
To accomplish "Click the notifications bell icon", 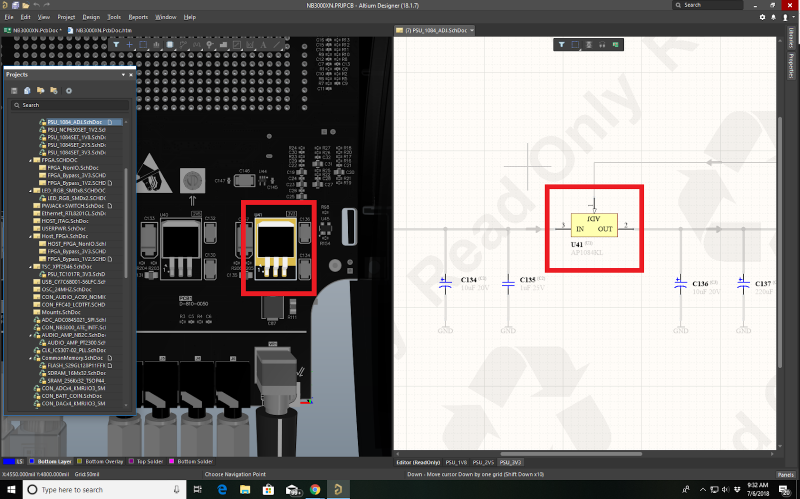I will pyautogui.click(x=774, y=17).
